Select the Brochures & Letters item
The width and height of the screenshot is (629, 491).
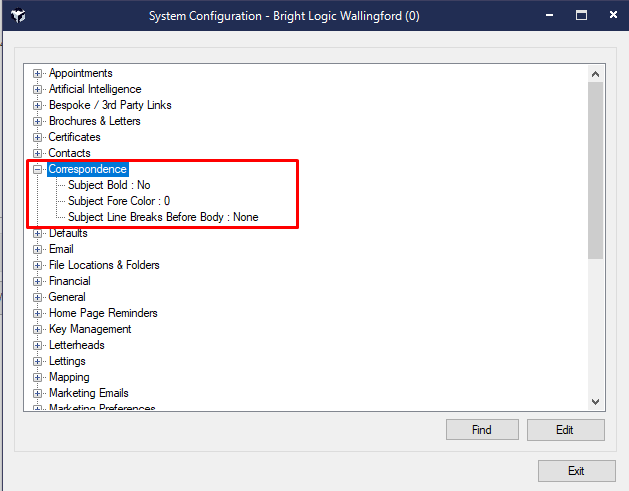94,121
